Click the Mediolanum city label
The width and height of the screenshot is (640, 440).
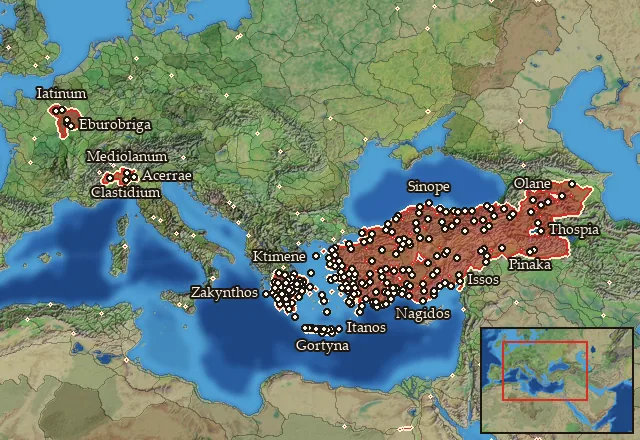click(x=127, y=156)
